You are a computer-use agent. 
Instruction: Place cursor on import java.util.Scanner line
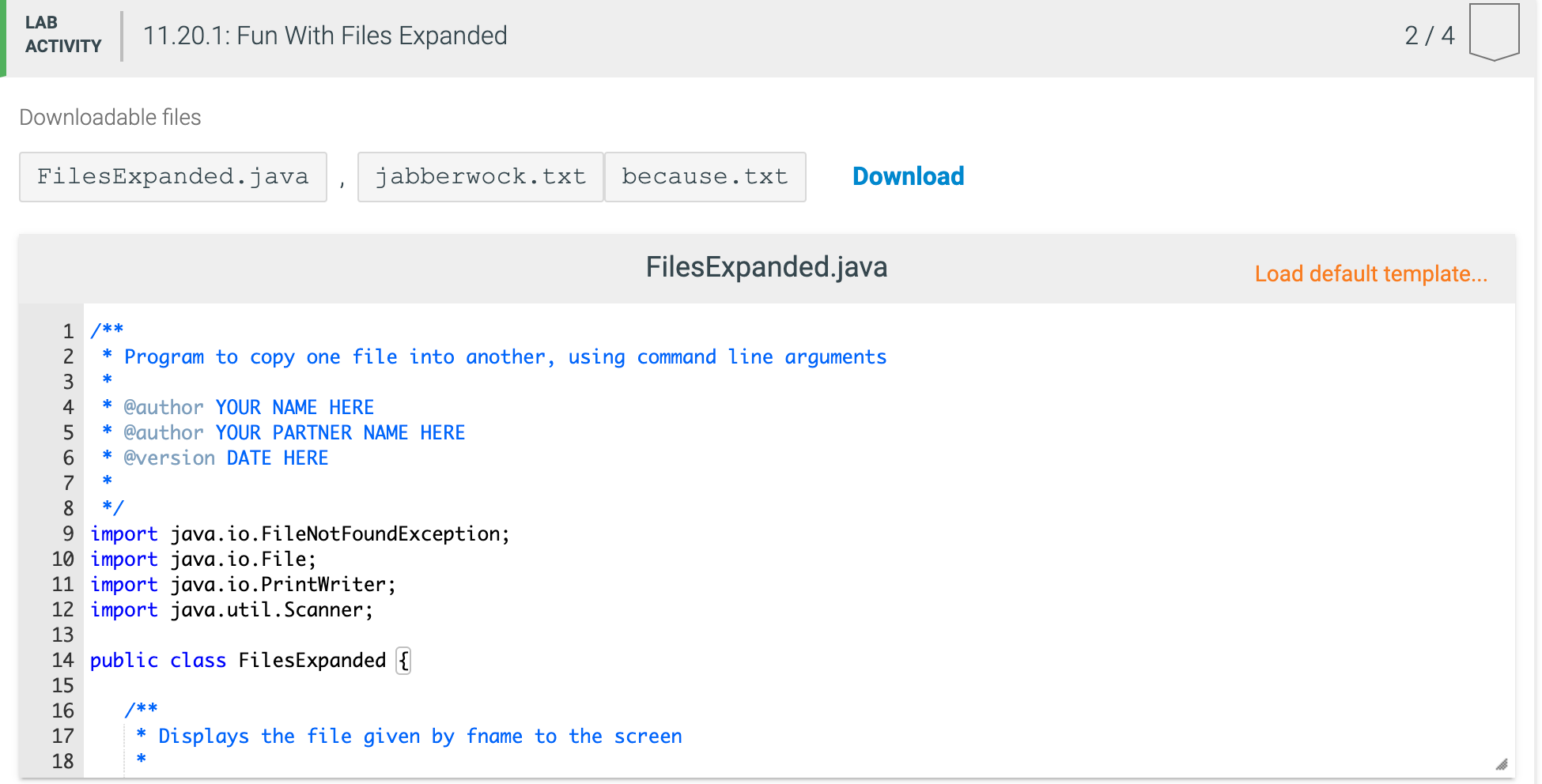231,609
